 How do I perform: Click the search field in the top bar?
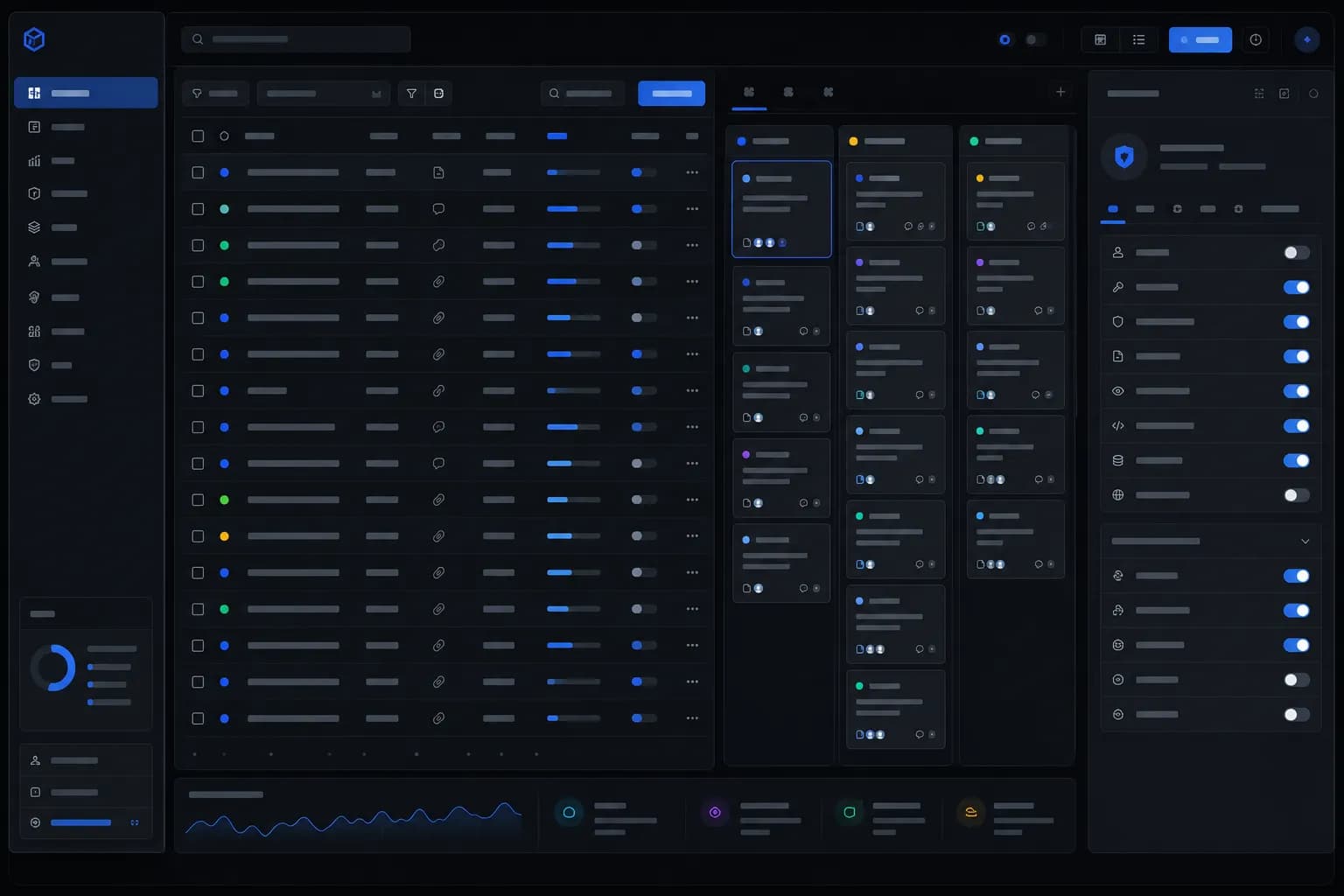coord(296,39)
